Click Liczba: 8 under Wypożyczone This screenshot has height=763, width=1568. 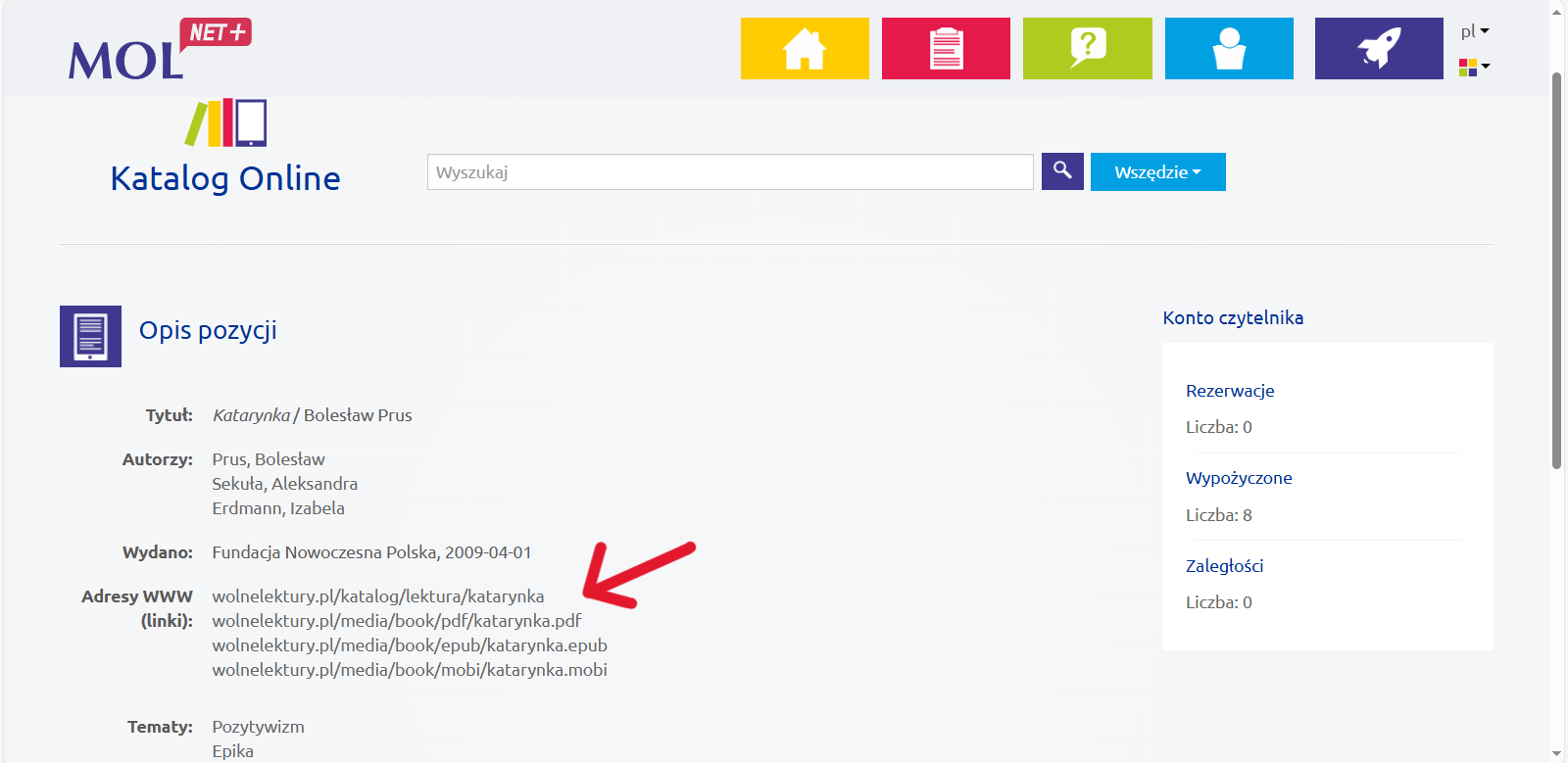point(1219,514)
